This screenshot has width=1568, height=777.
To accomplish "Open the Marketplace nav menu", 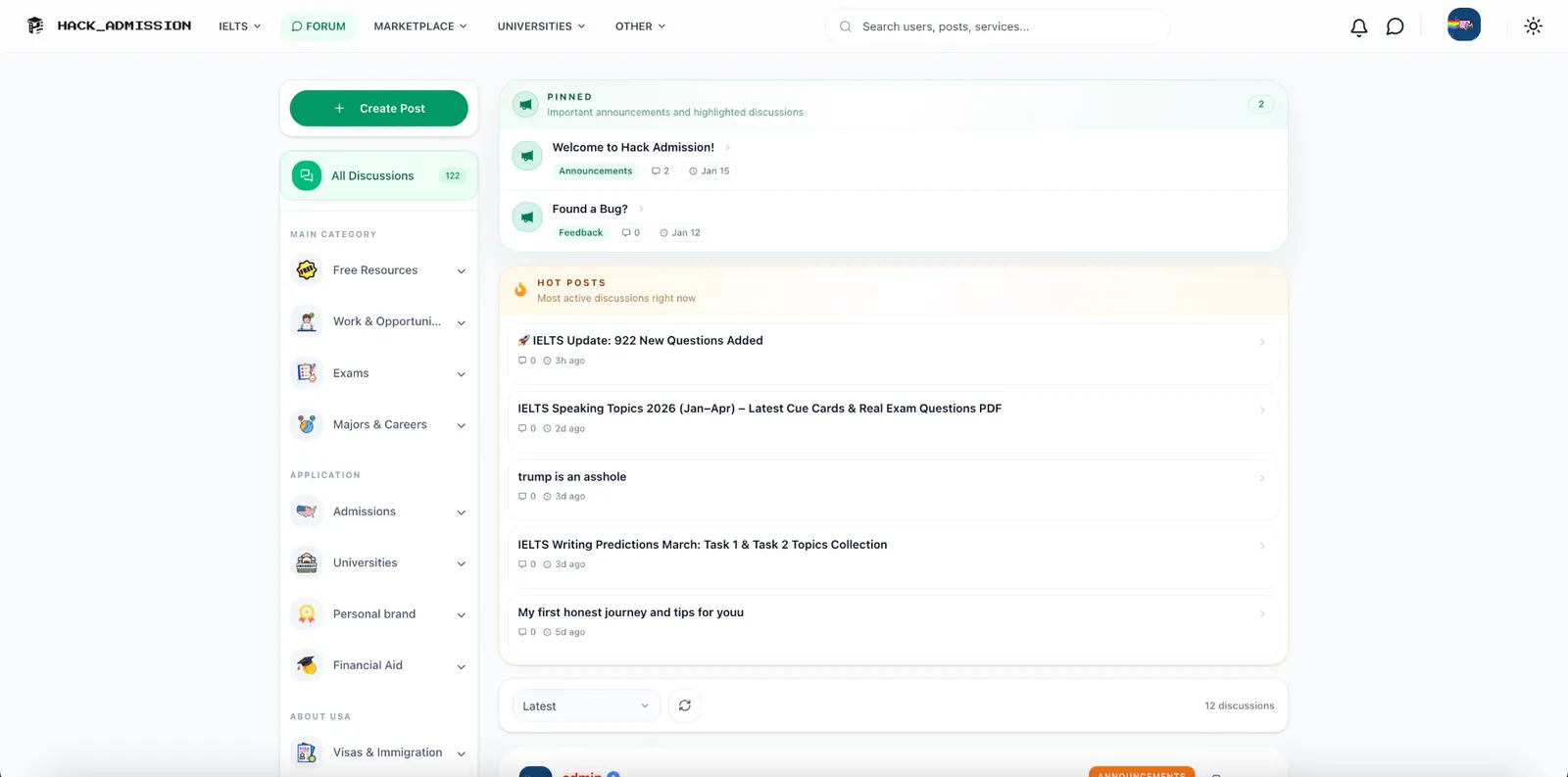I will [x=419, y=26].
